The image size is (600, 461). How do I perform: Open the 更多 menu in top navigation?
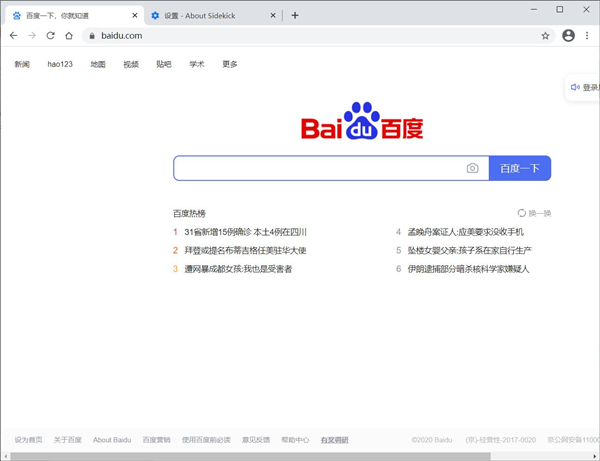[x=230, y=64]
